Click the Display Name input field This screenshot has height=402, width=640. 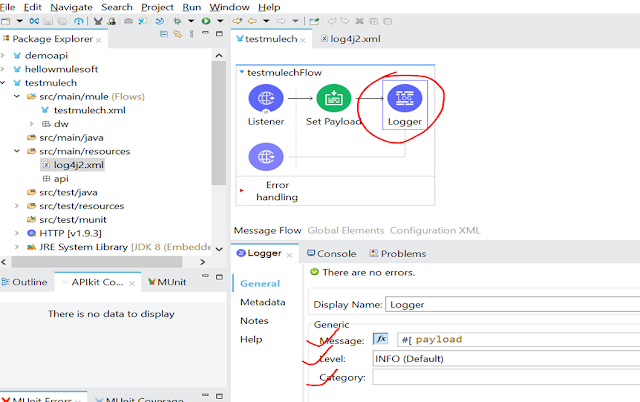[513, 304]
